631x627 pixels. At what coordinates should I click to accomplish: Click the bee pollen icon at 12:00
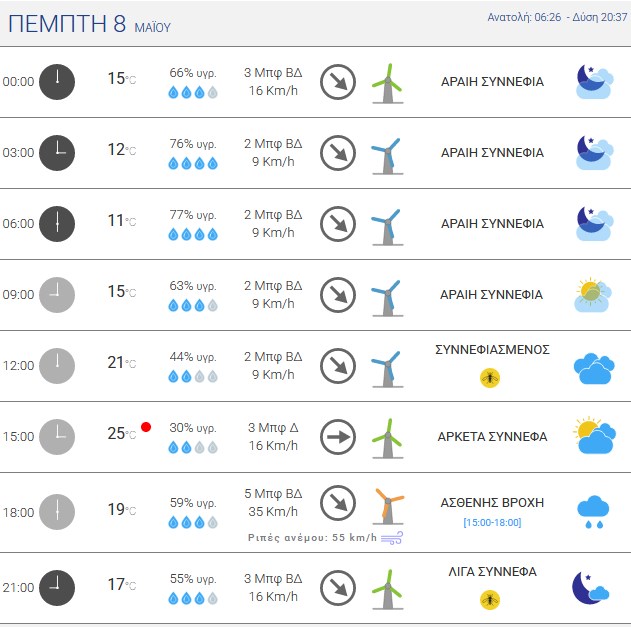490,378
